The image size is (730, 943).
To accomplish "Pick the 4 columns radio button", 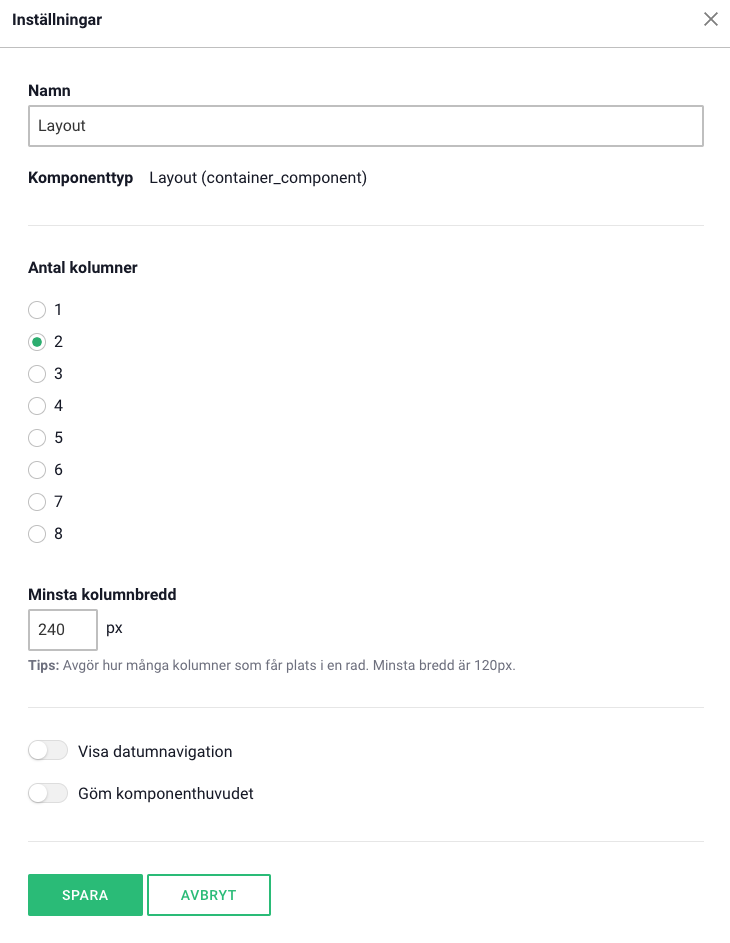I will 37,406.
